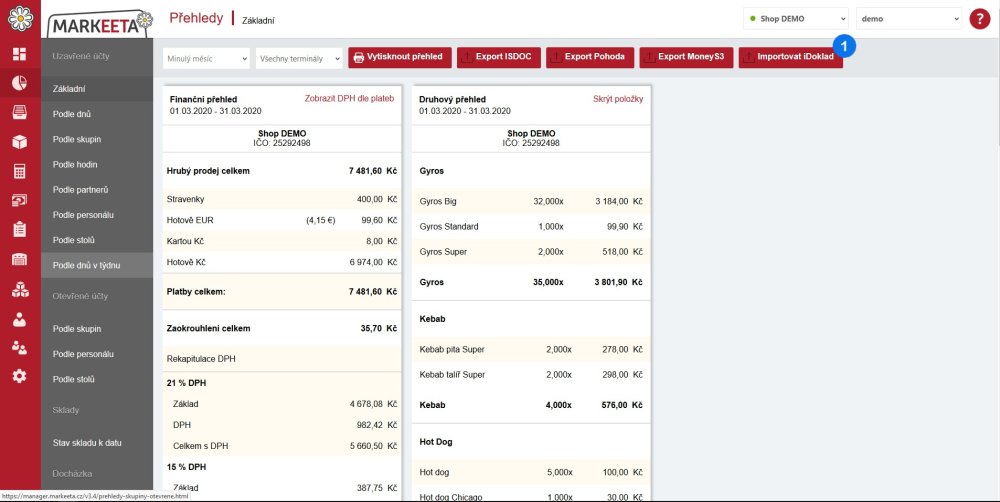
Task: Open the clipboard icon in sidebar
Action: [20, 229]
